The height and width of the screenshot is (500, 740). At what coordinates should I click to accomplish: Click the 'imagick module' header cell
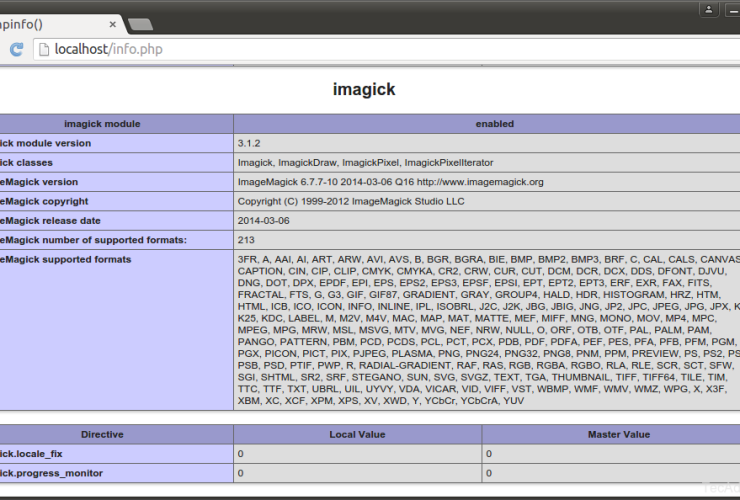pyautogui.click(x=116, y=124)
